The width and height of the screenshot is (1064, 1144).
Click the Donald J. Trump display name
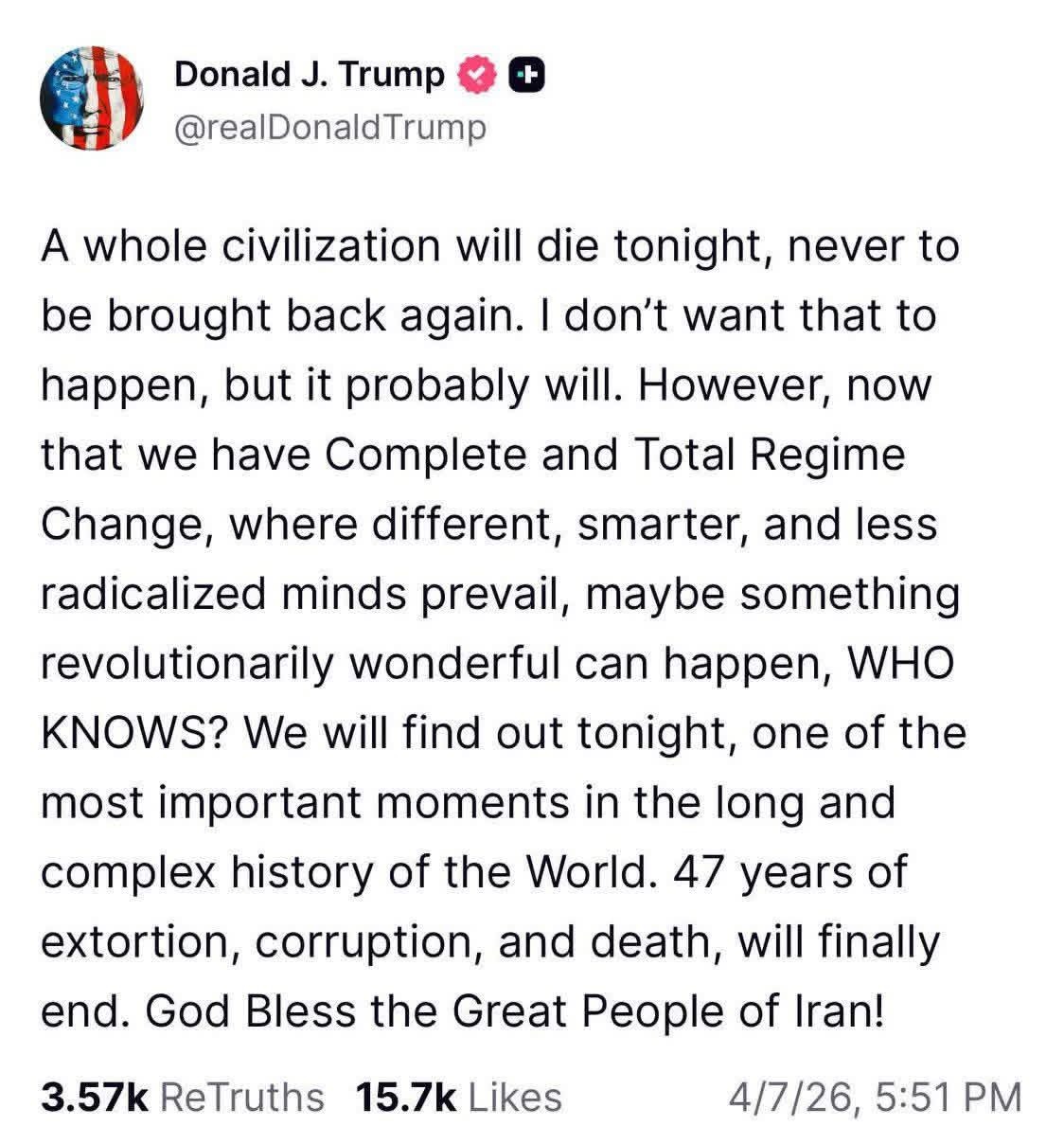coord(309,74)
